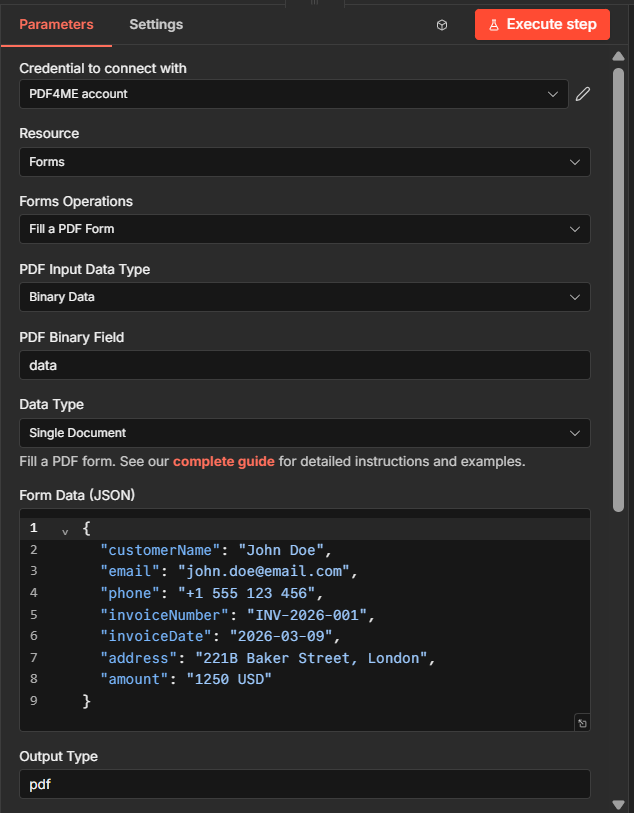The height and width of the screenshot is (813, 634).
Task: Select the Parameters tab
Action: point(56,24)
